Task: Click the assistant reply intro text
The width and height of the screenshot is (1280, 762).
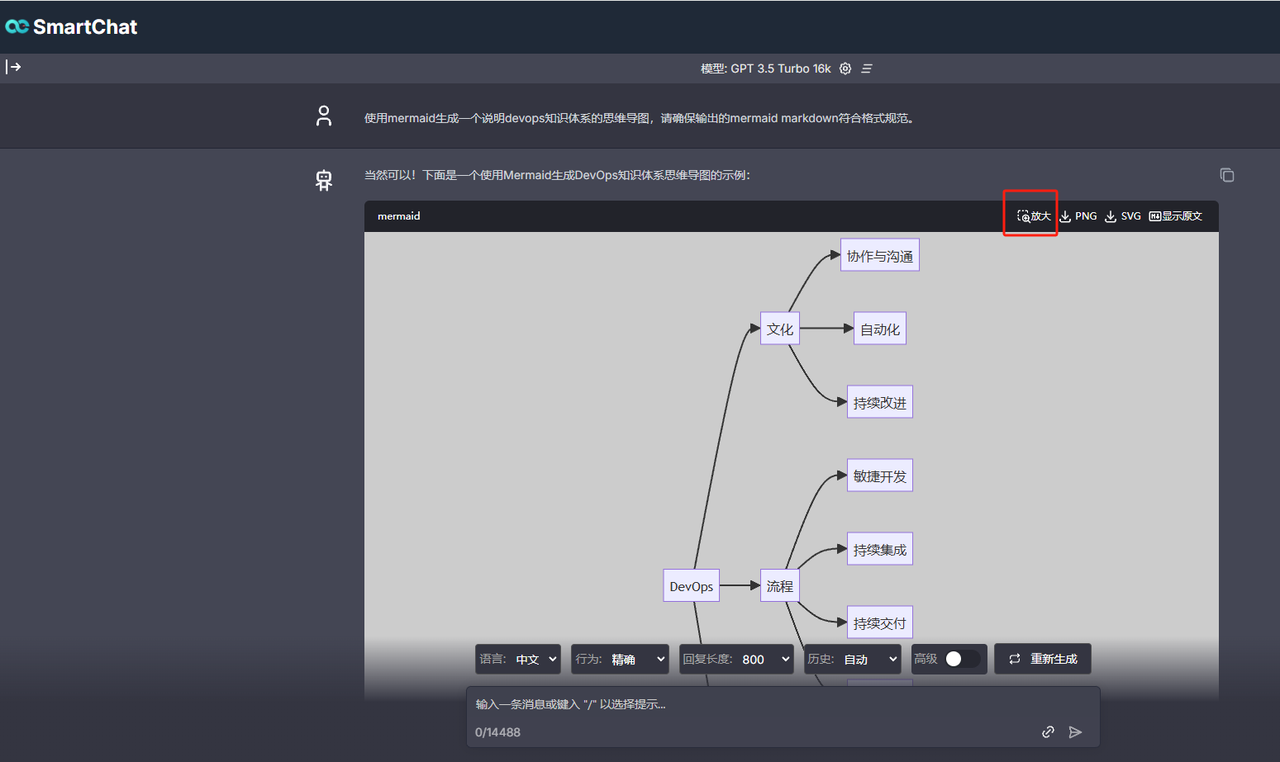Action: 557,175
